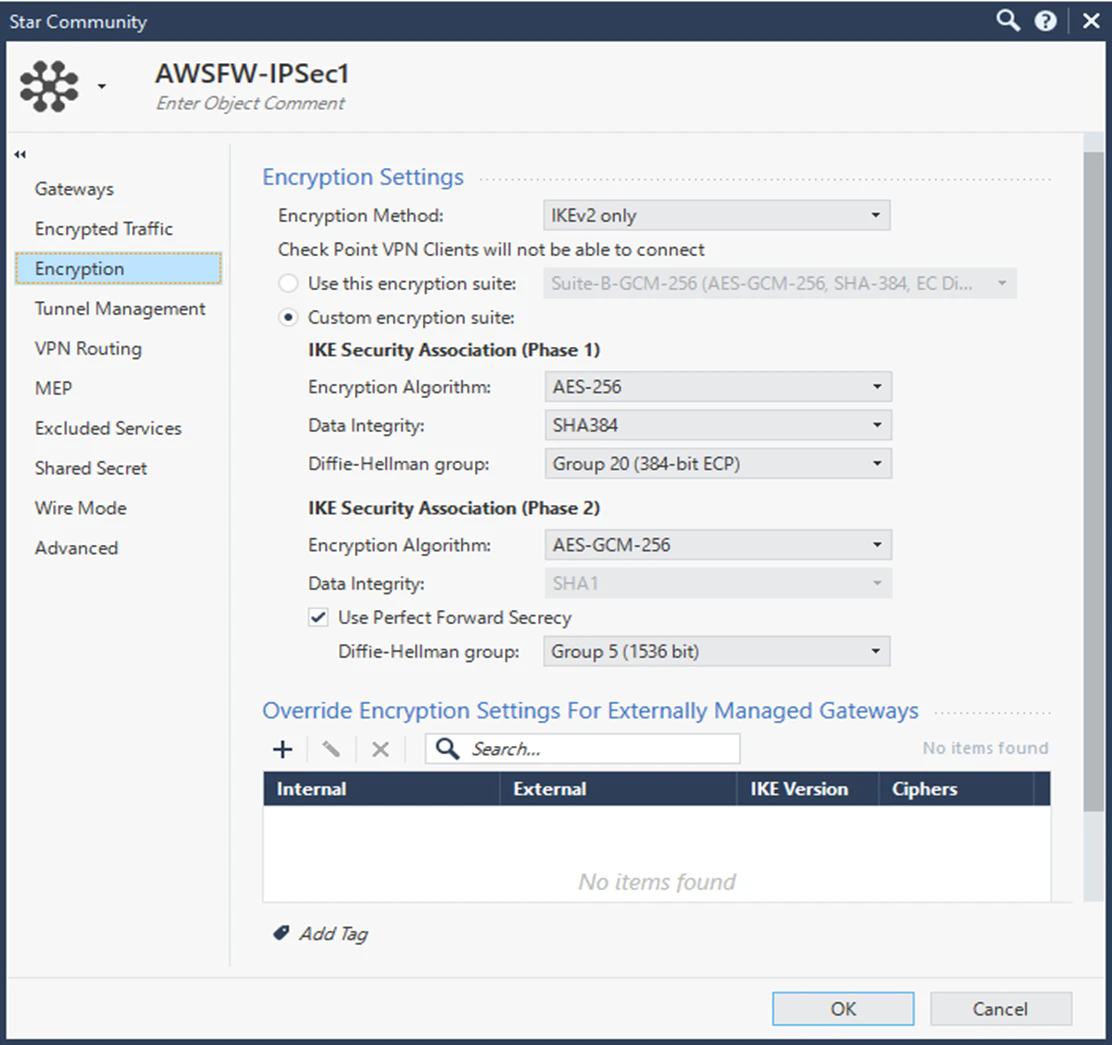Open MEP page
Viewport: 1112px width, 1045px height.
54,389
